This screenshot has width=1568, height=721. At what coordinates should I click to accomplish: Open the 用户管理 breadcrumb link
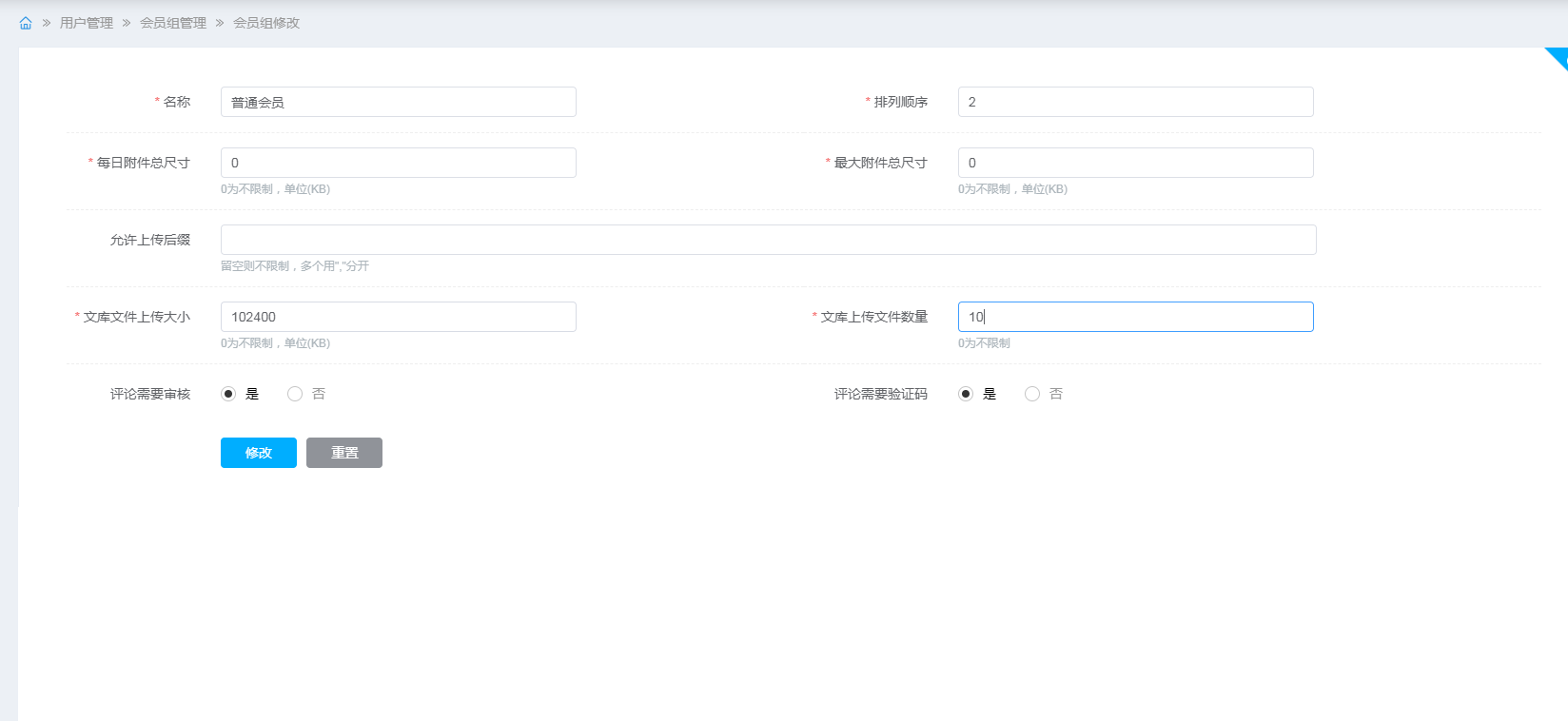click(x=87, y=23)
